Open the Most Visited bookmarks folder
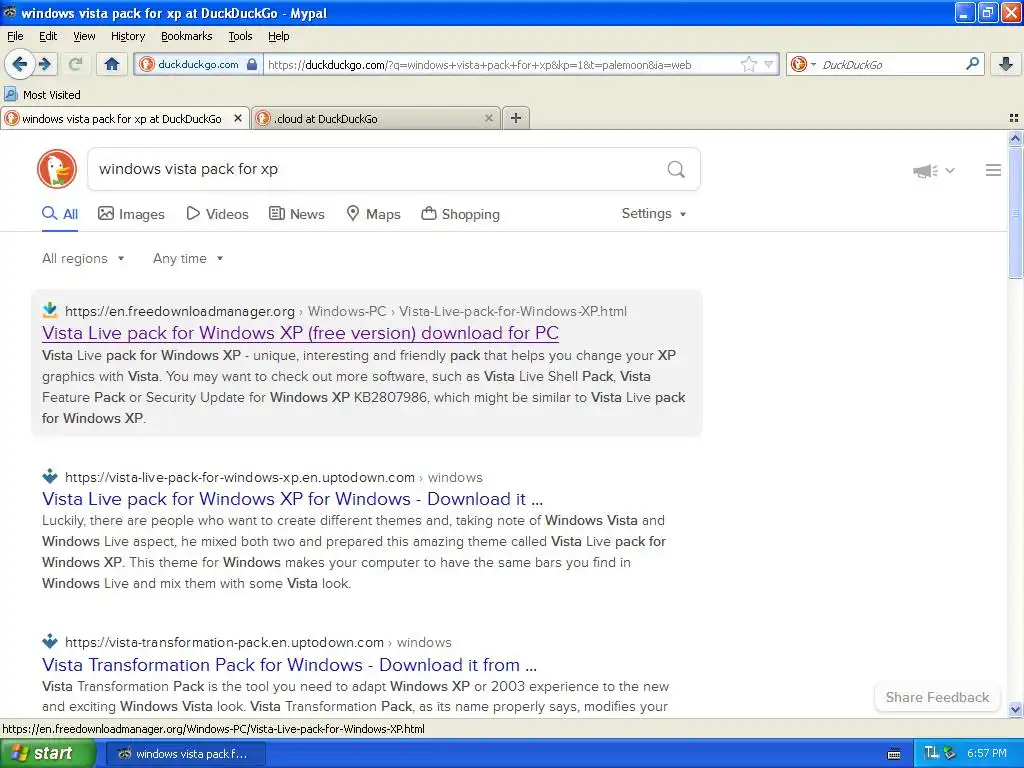Screen dimensions: 1024x768 point(42,95)
